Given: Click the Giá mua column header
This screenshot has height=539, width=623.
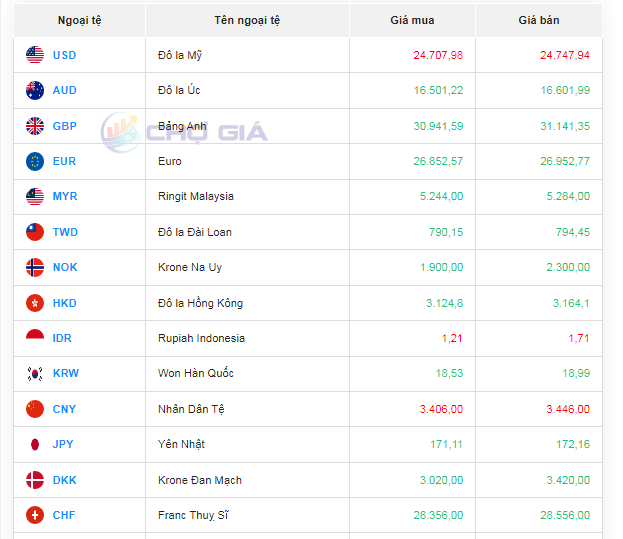Looking at the screenshot, I should 412,20.
